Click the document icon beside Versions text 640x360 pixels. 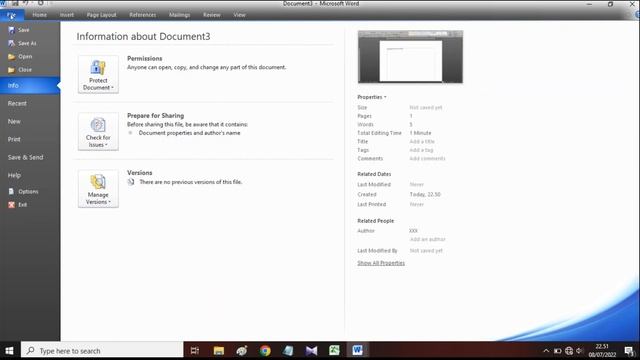tap(131, 182)
